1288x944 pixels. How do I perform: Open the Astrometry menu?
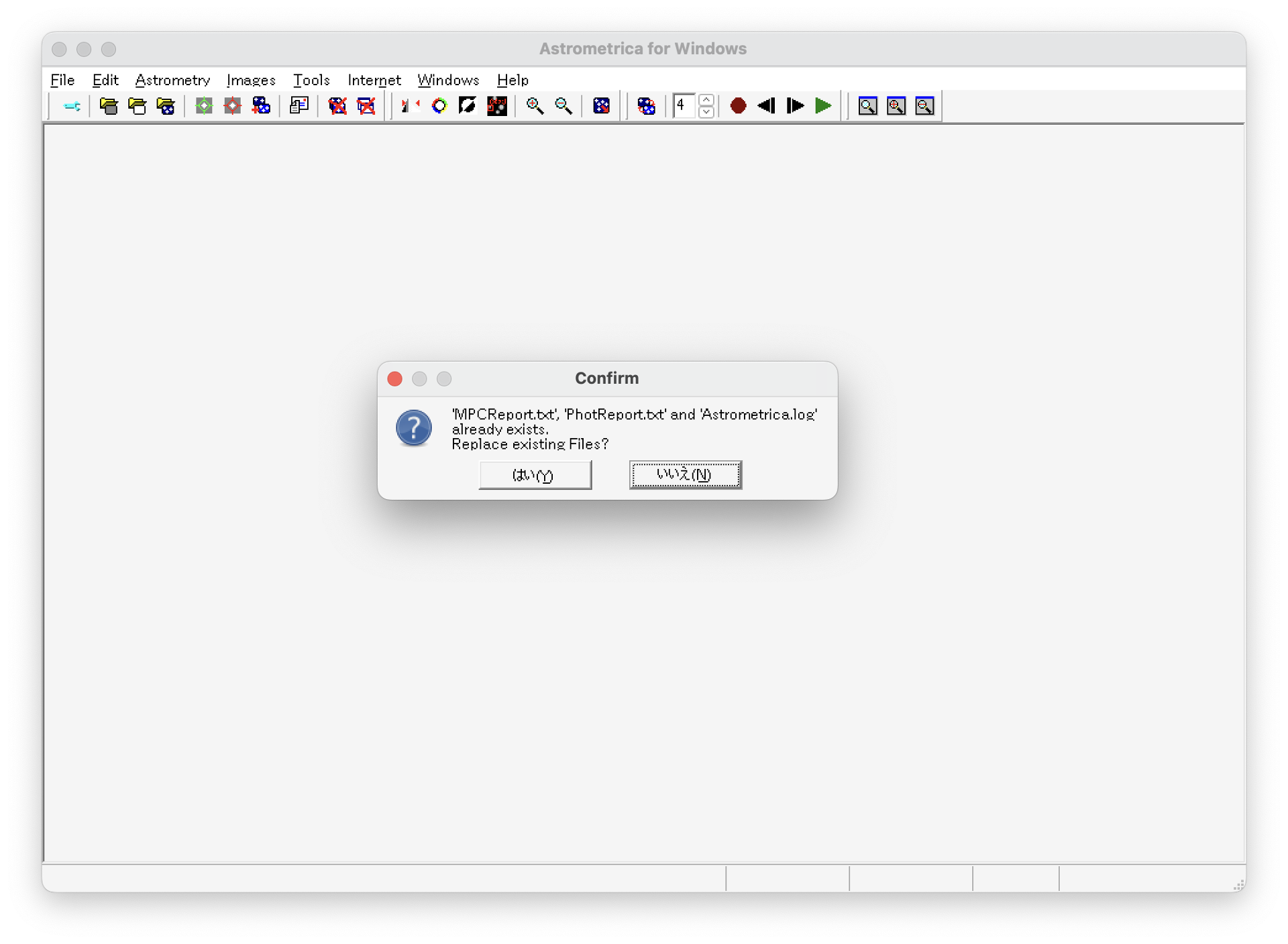tap(172, 80)
